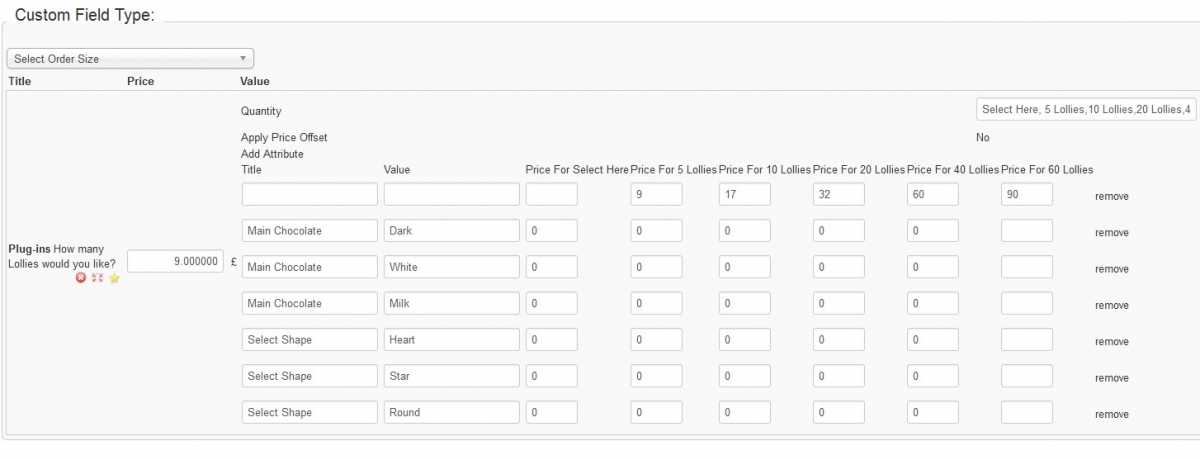Screen dimensions: 1200x460
Task: Click the Value field containing Star
Action: click(451, 376)
